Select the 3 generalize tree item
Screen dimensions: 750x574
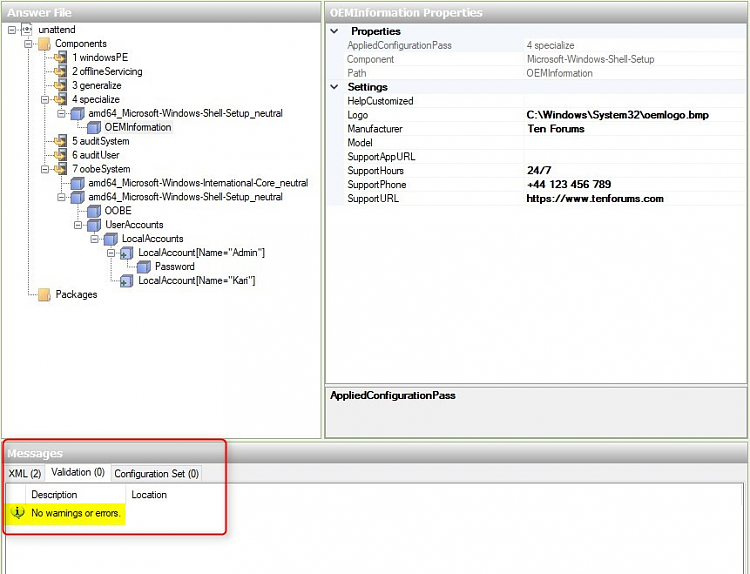(x=97, y=85)
